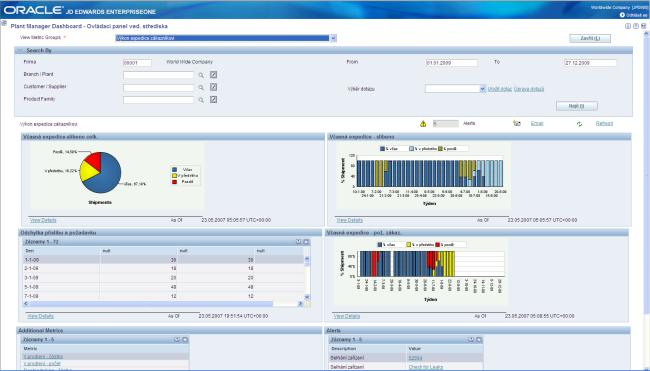Click the Product Family search magnifier icon
The image size is (650, 371).
tap(201, 100)
